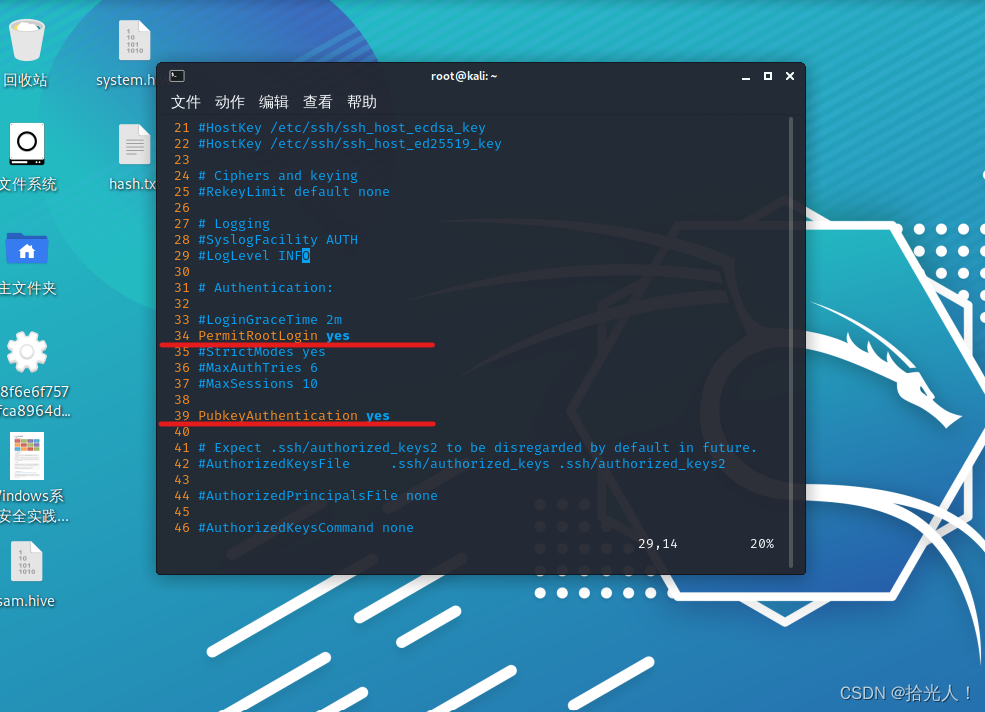Screen dimensions: 985x712
Task: Click the 29,14 cursor position indicator
Action: point(657,543)
